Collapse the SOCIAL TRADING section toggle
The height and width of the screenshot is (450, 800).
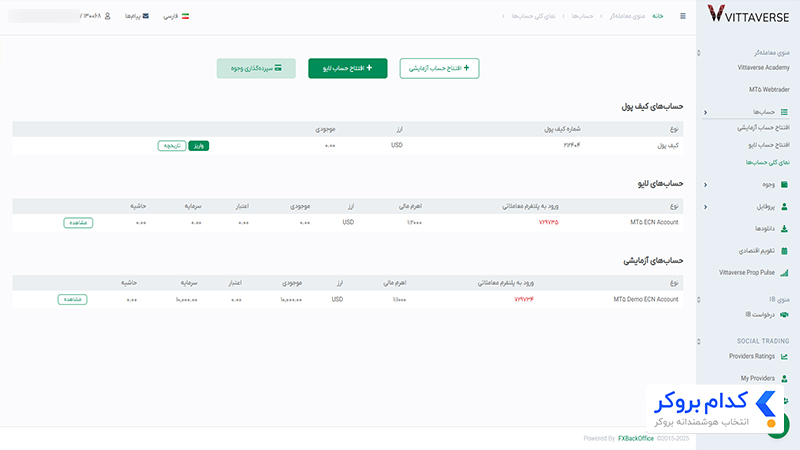pyautogui.click(x=698, y=341)
